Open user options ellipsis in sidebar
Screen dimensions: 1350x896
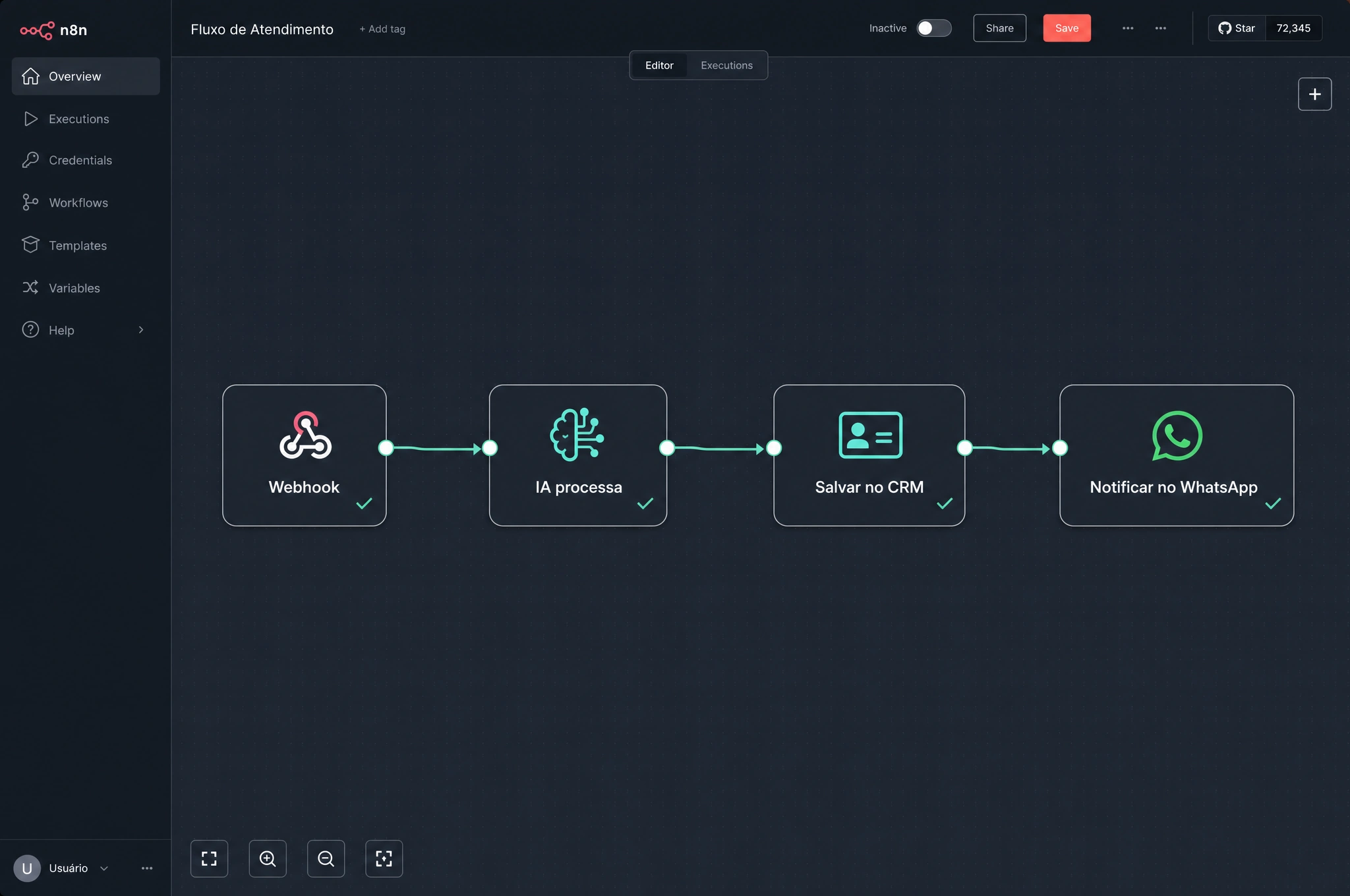(147, 868)
